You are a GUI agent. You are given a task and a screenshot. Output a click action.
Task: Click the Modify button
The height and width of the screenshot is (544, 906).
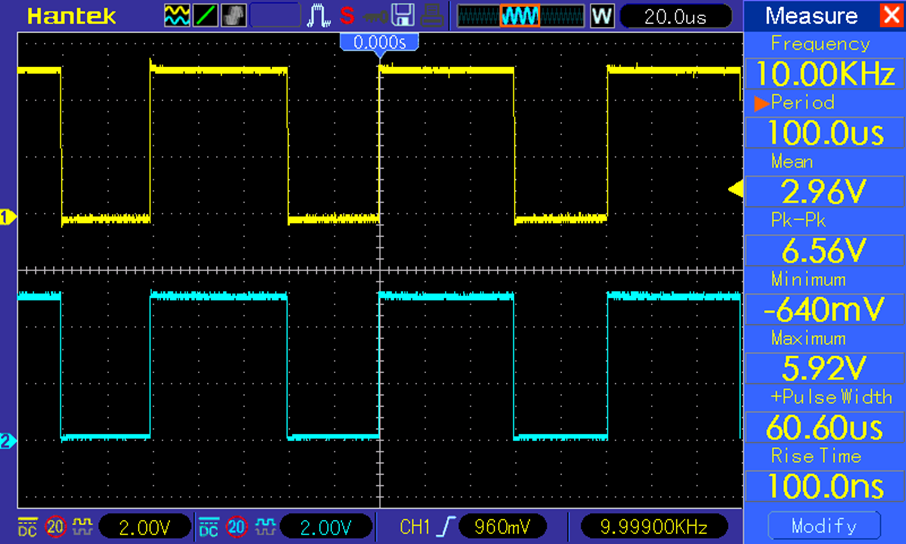point(824,526)
